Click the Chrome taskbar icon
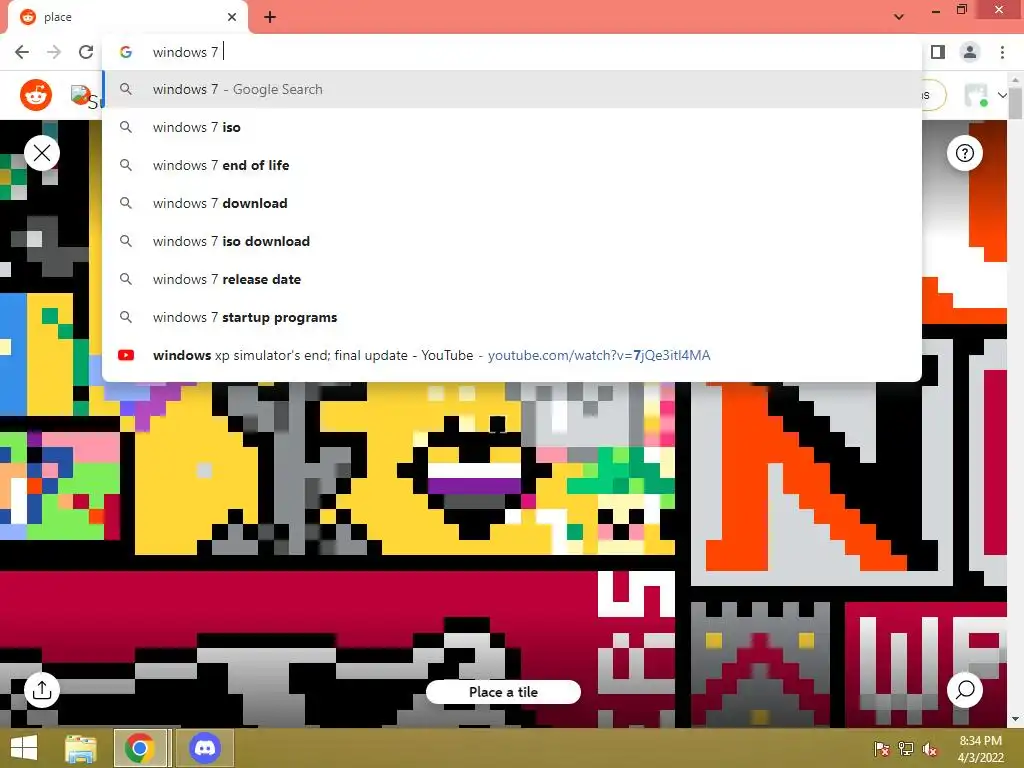 click(x=140, y=748)
